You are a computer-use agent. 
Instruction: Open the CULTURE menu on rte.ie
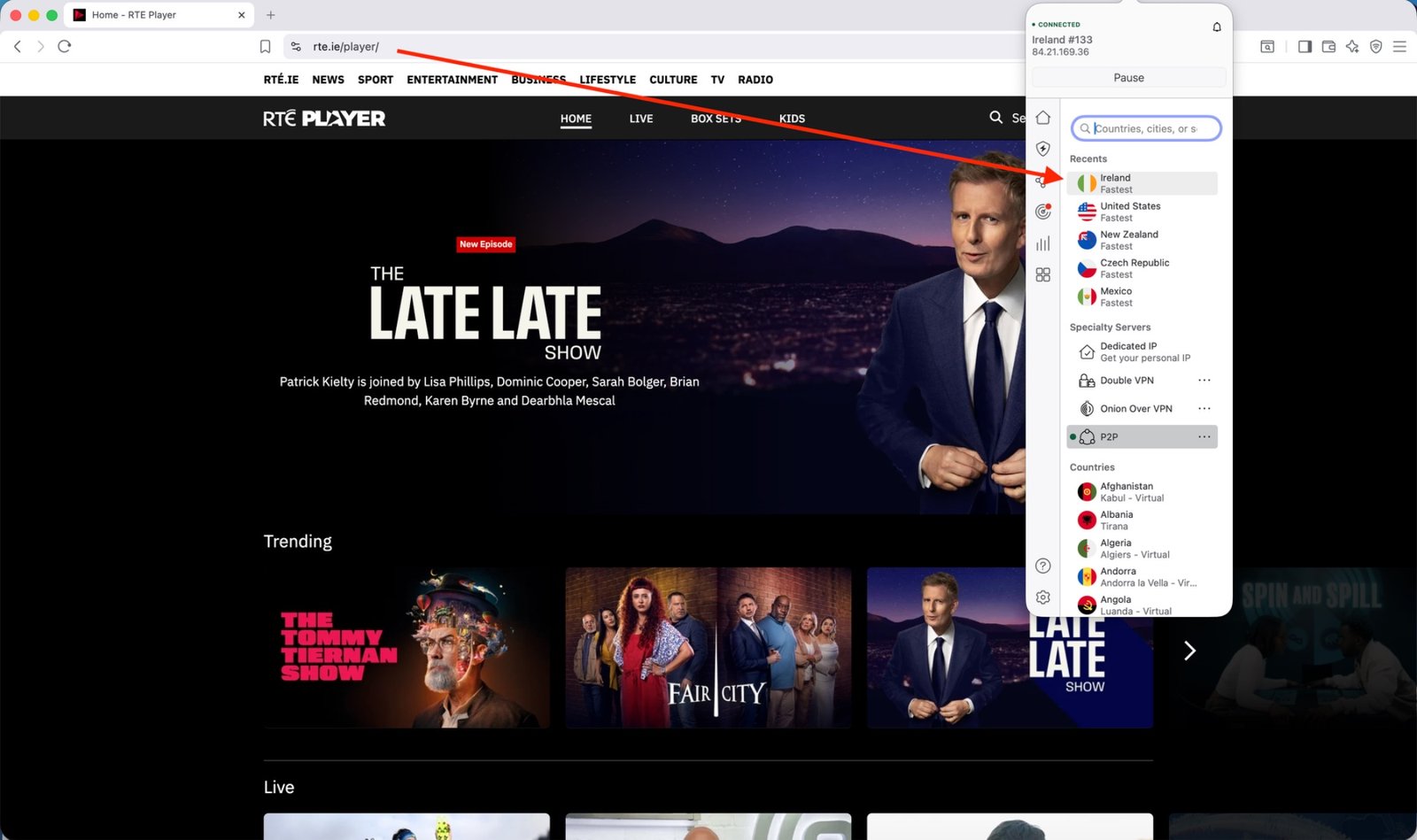pyautogui.click(x=672, y=80)
